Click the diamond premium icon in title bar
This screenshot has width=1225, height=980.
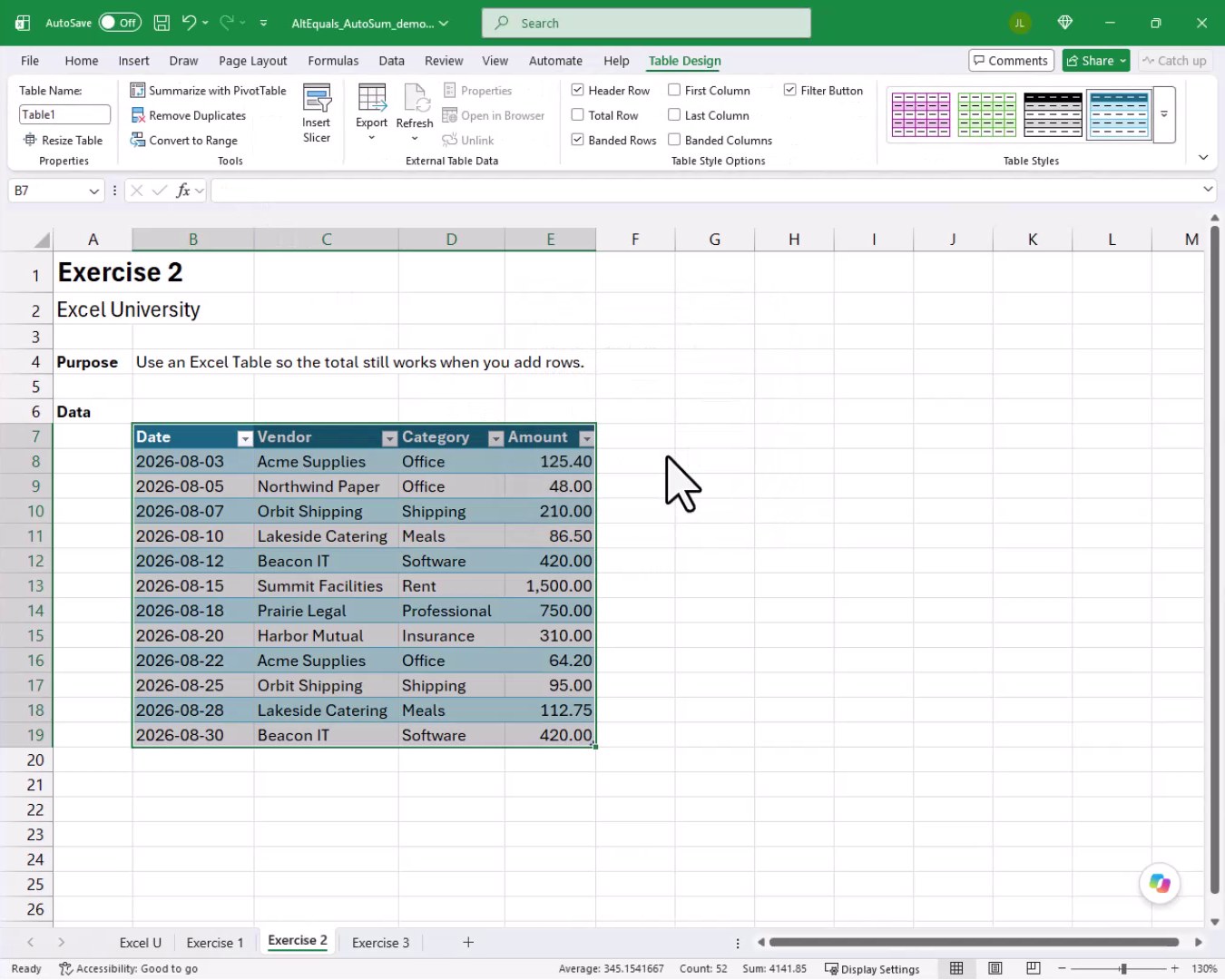[1065, 23]
